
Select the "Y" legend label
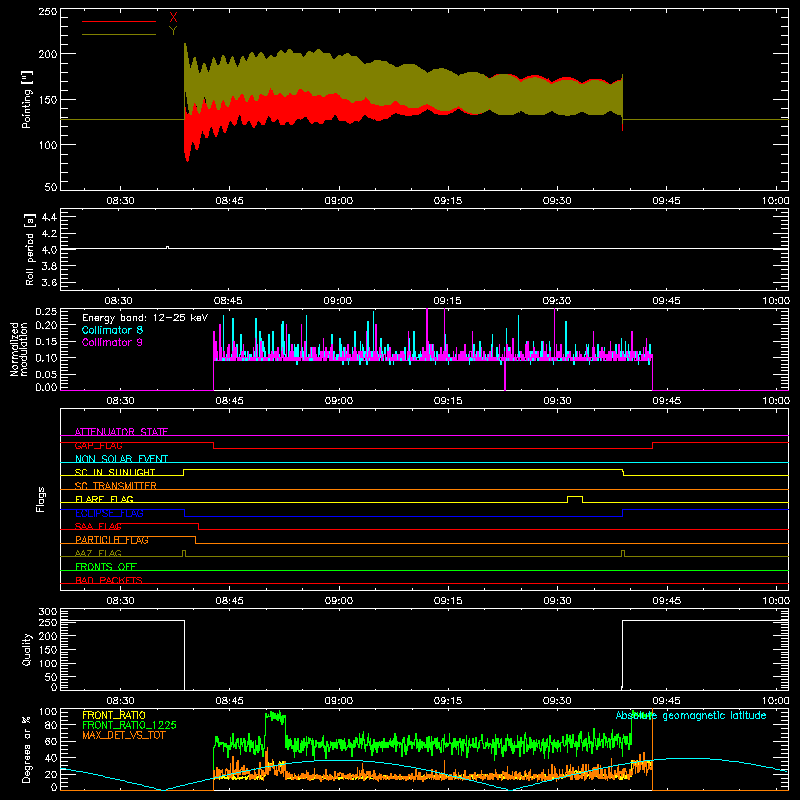coord(173,31)
